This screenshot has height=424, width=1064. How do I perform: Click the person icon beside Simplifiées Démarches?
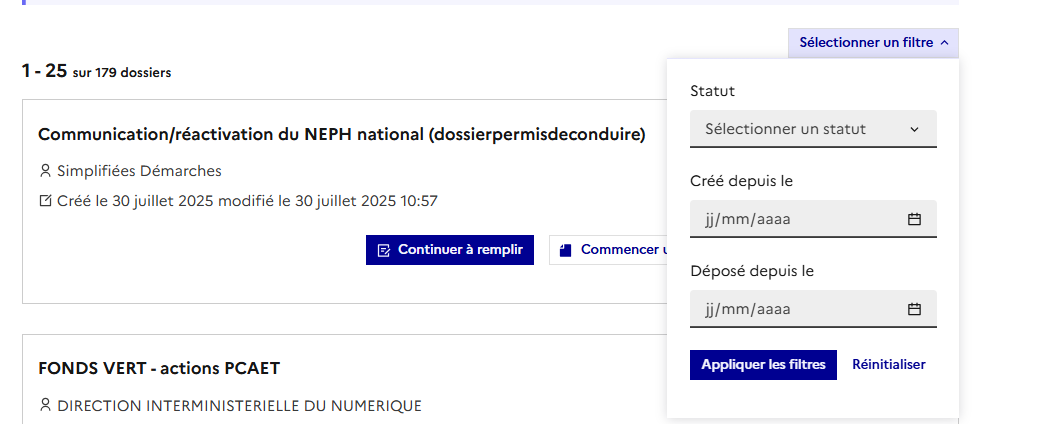[44, 171]
